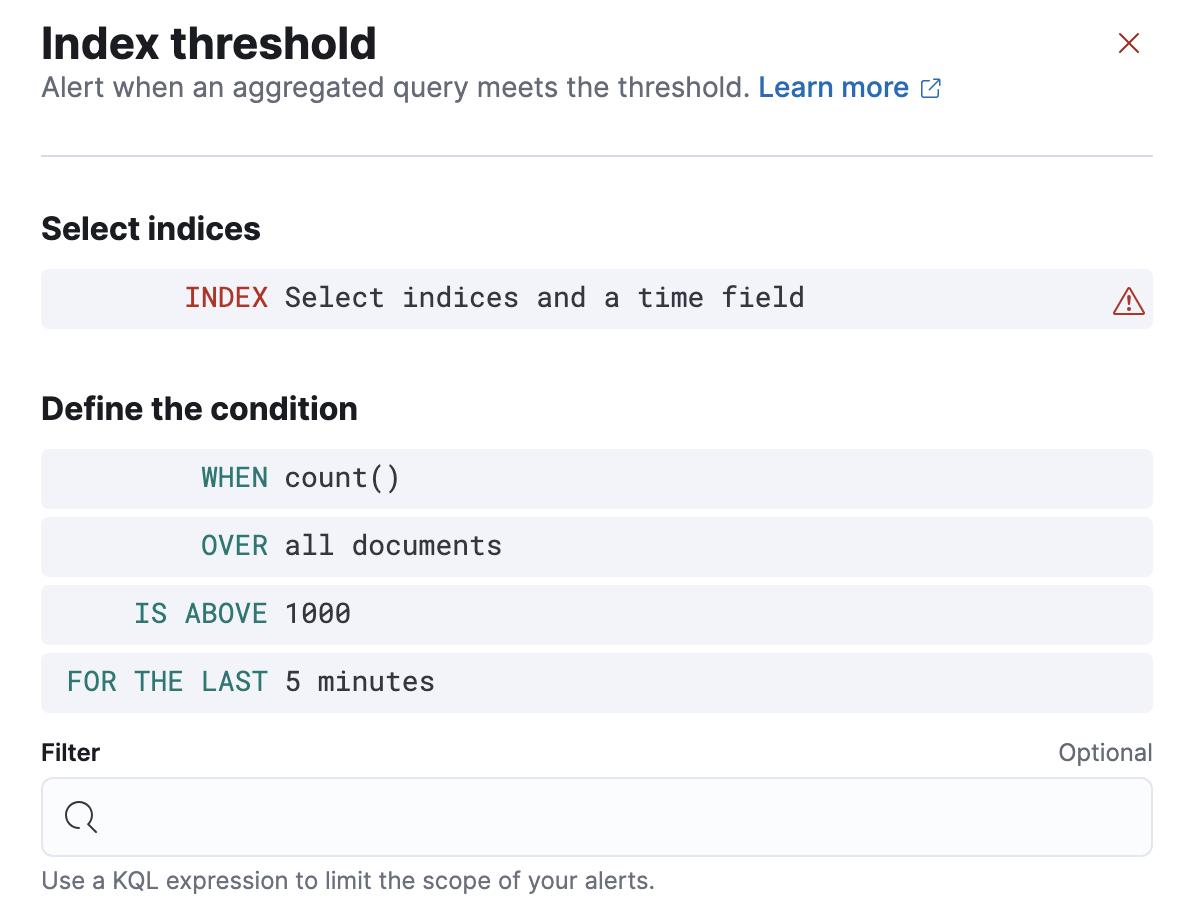This screenshot has height=911, width=1195.
Task: Click the warning triangle on the INDEX row
Action: tap(1128, 300)
